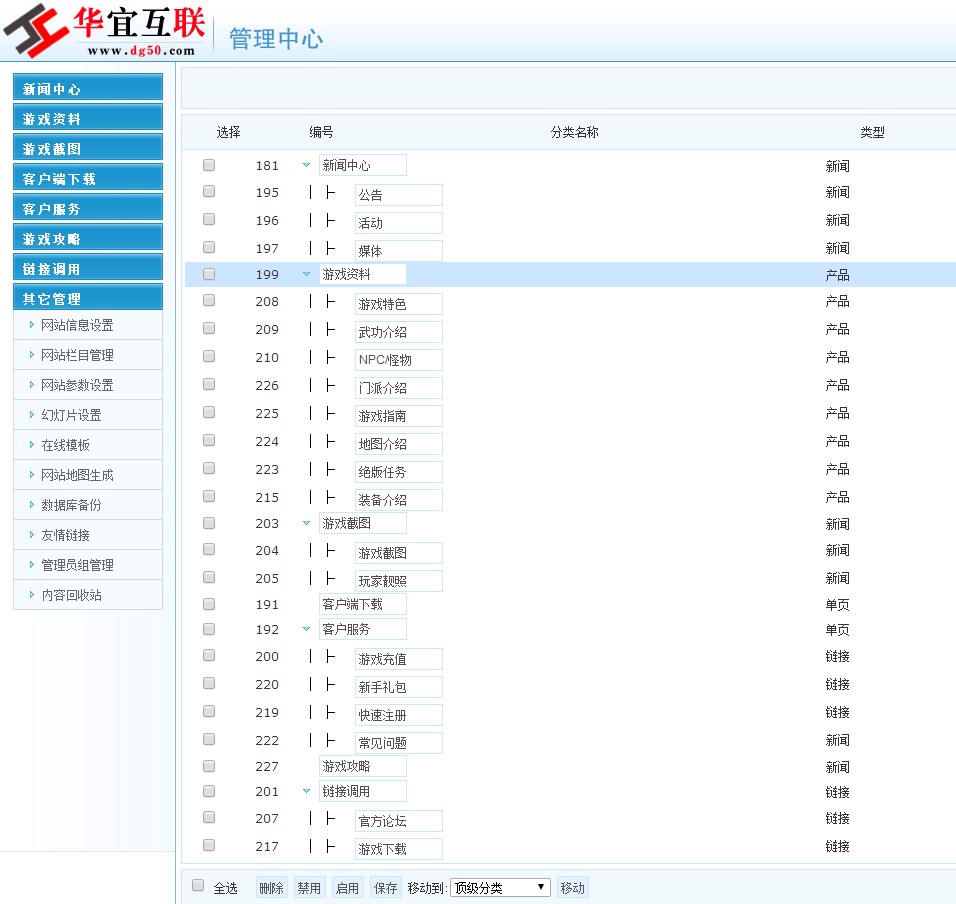
Task: Open the 链接调用 sidebar menu
Action: pos(88,267)
